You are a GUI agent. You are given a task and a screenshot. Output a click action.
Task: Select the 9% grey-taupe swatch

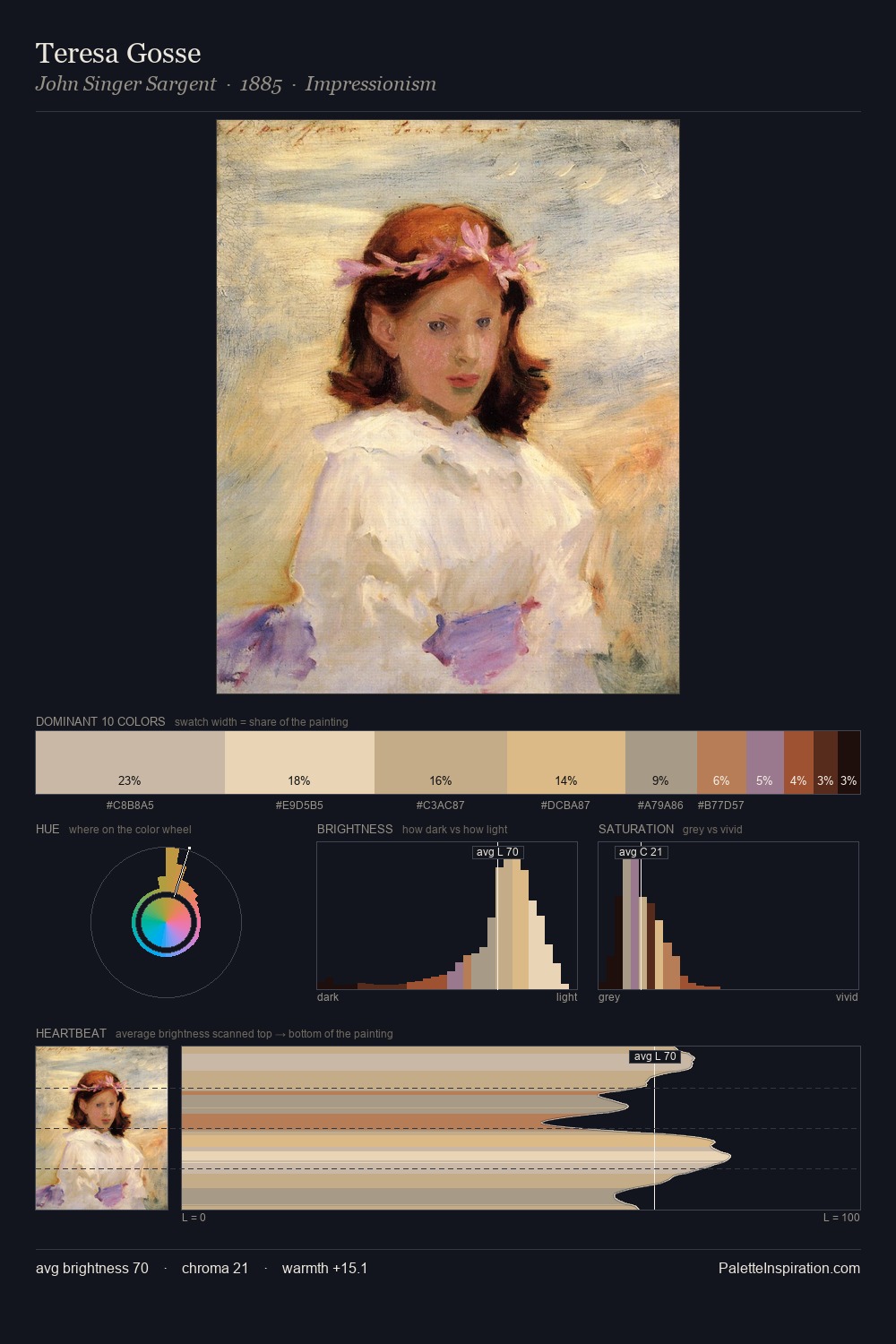click(x=661, y=762)
